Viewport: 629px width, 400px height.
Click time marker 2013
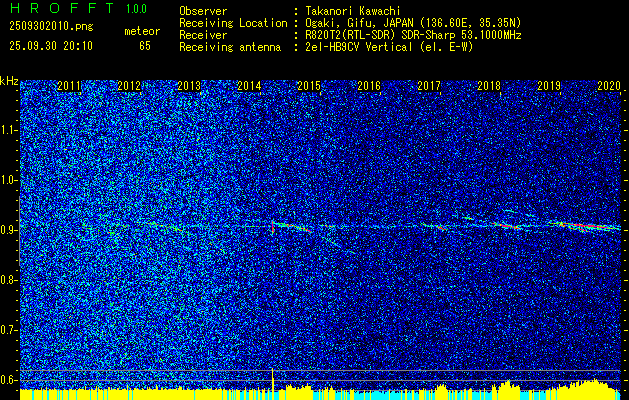(189, 85)
